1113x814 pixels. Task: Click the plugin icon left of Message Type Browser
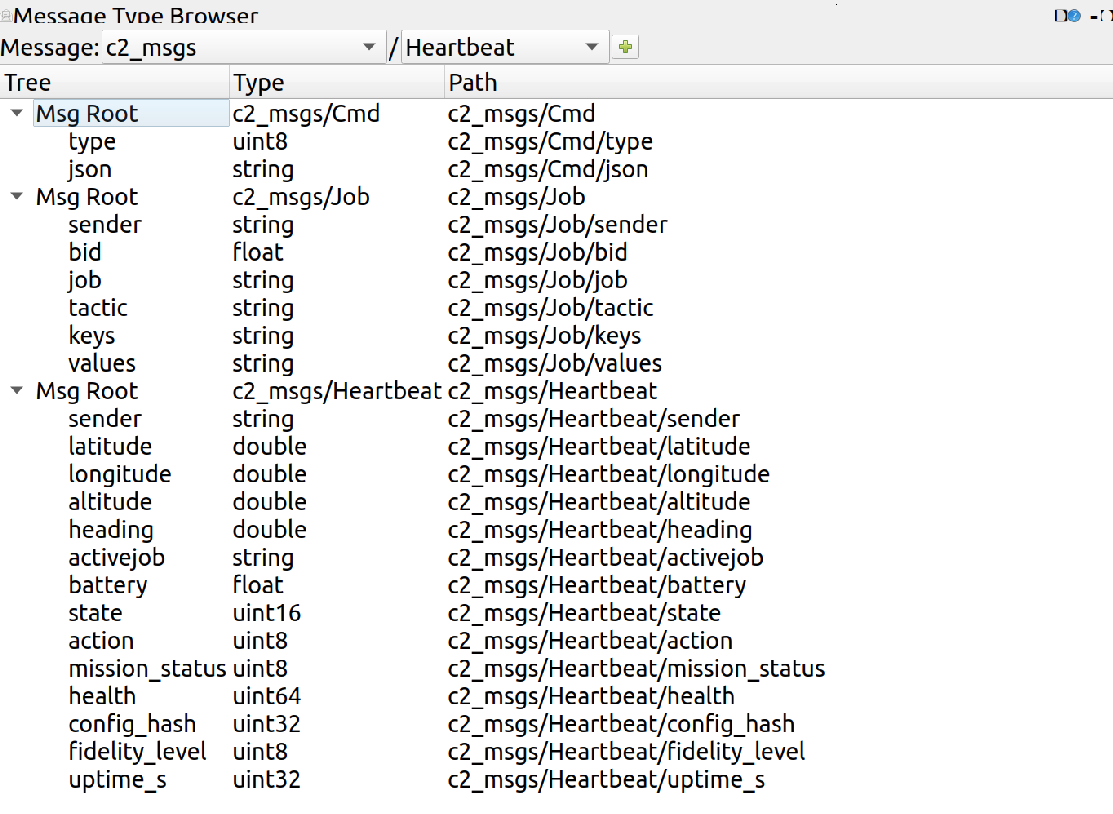[x=6, y=16]
